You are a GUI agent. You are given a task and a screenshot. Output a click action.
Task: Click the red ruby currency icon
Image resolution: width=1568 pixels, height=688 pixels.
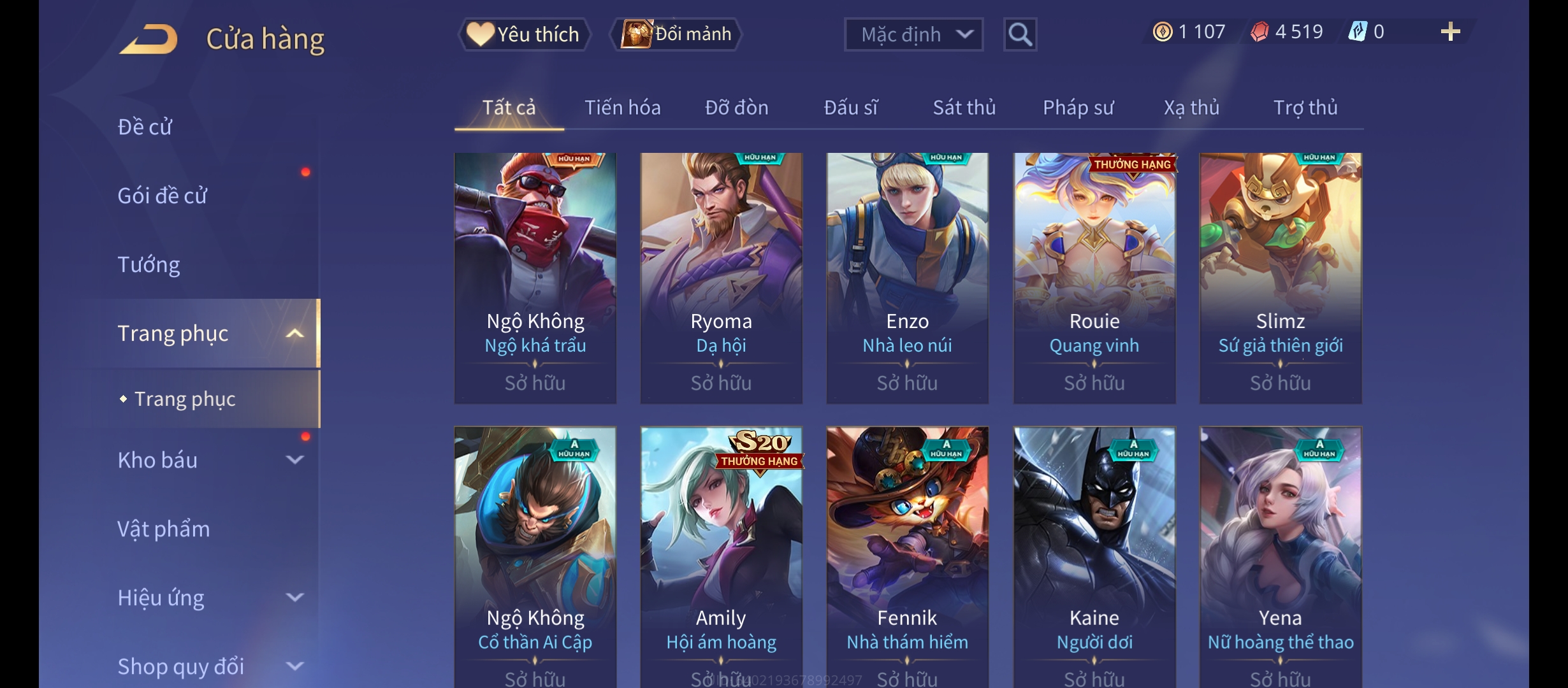click(x=1259, y=32)
